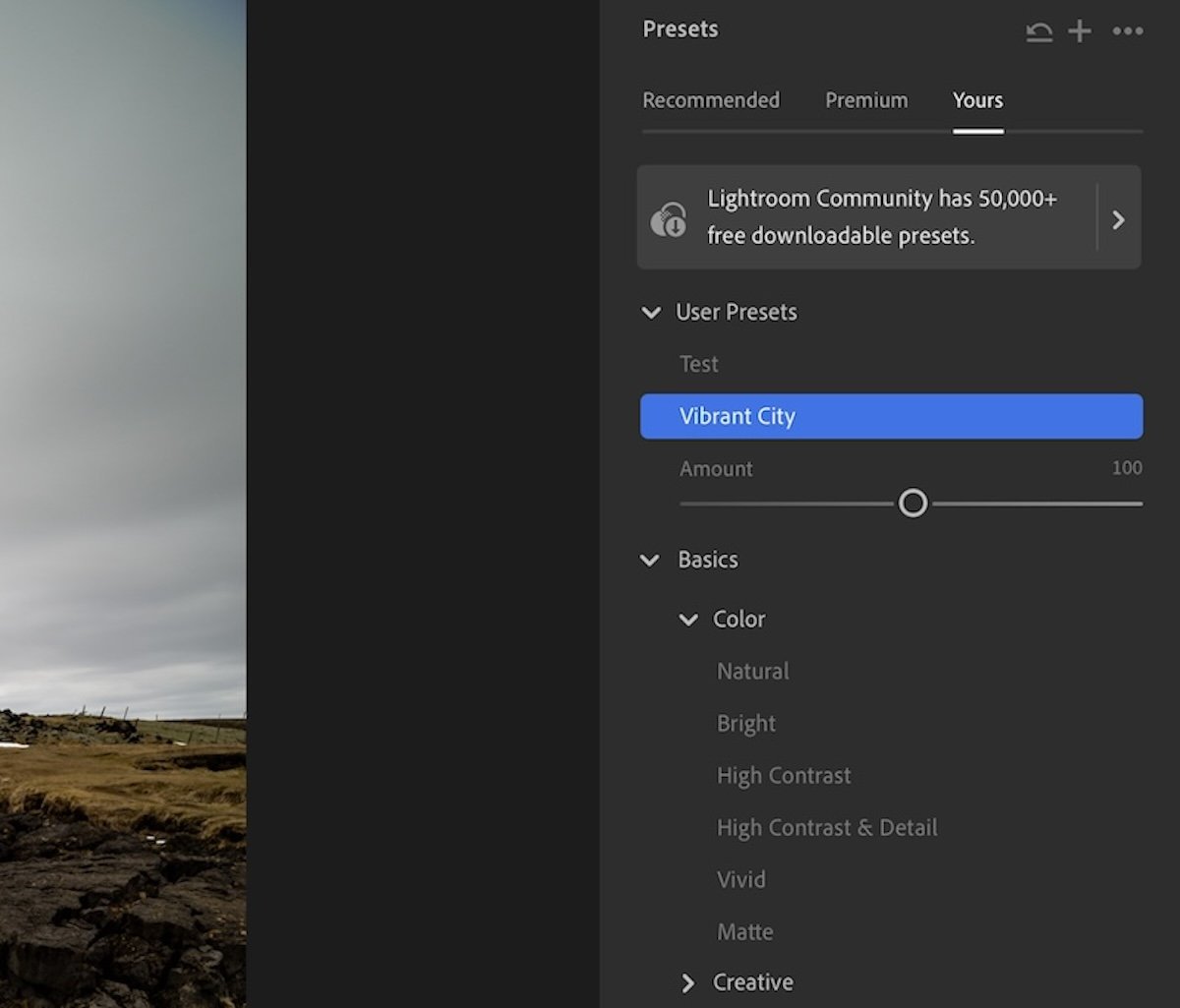This screenshot has height=1008, width=1180.
Task: Apply the Vivid preset
Action: pos(741,879)
